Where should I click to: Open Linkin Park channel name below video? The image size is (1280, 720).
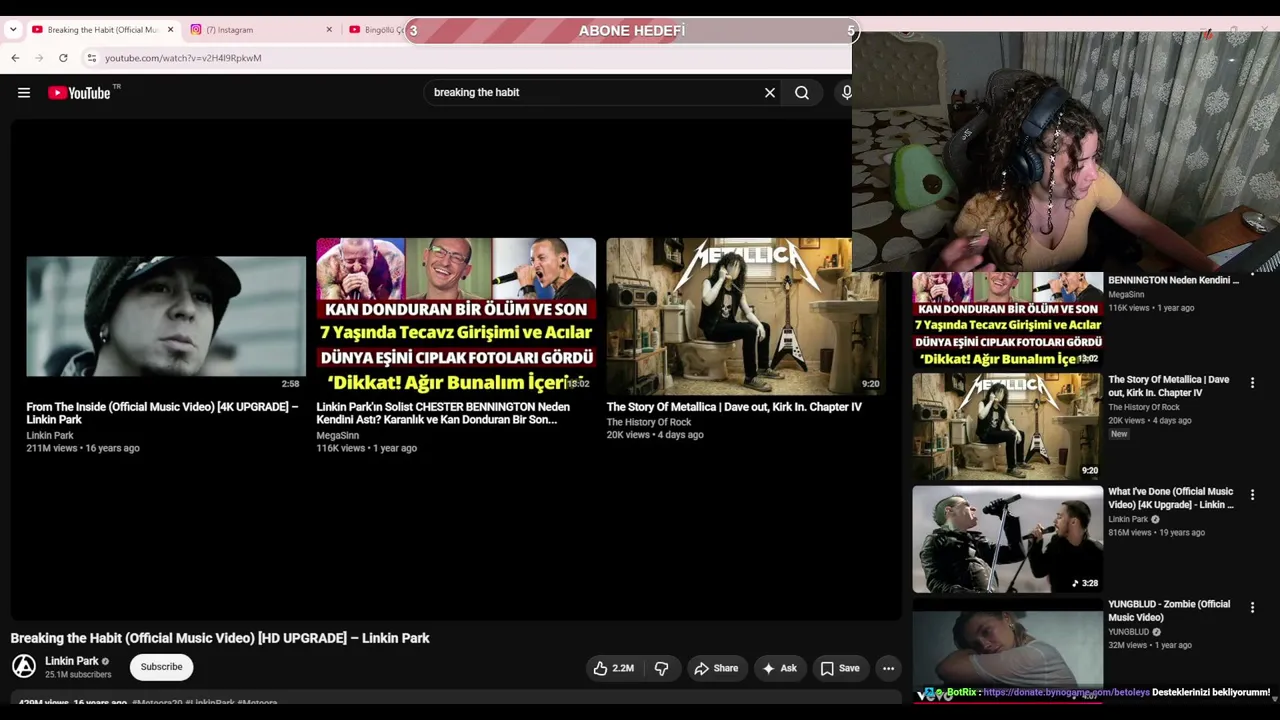pos(72,661)
